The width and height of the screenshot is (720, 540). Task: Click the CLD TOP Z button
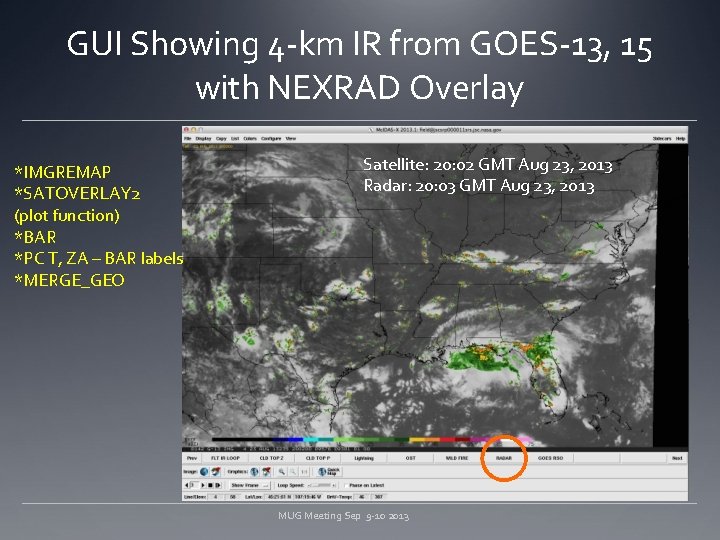(271, 458)
